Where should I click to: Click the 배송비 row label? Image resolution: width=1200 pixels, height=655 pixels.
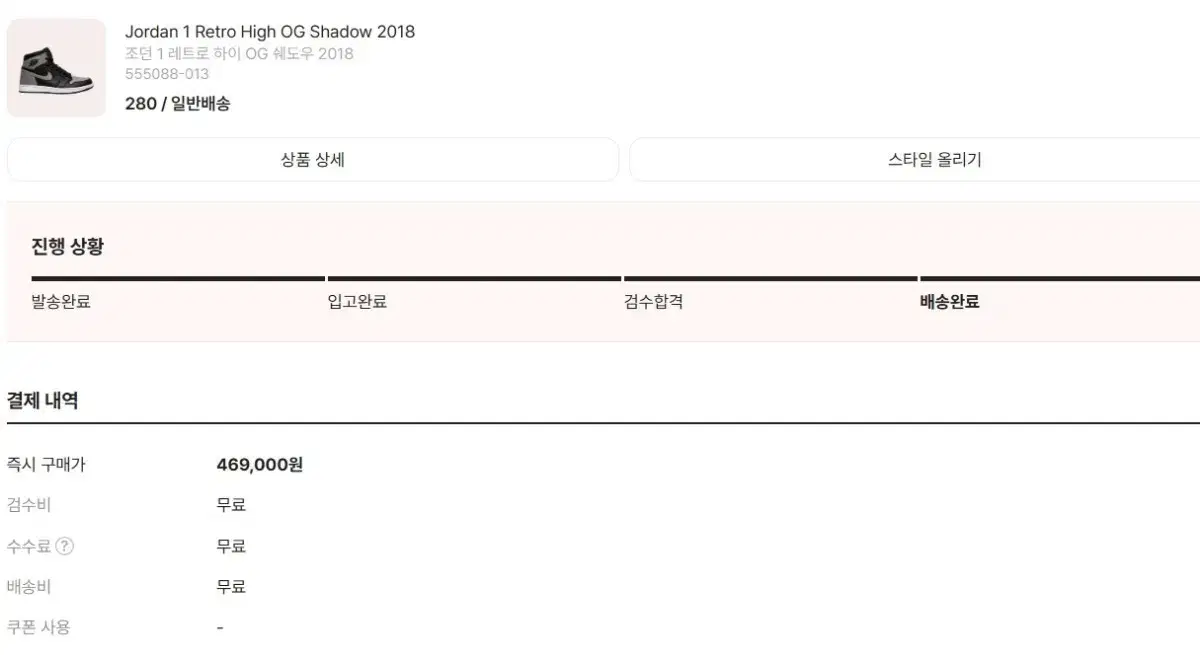pos(28,587)
